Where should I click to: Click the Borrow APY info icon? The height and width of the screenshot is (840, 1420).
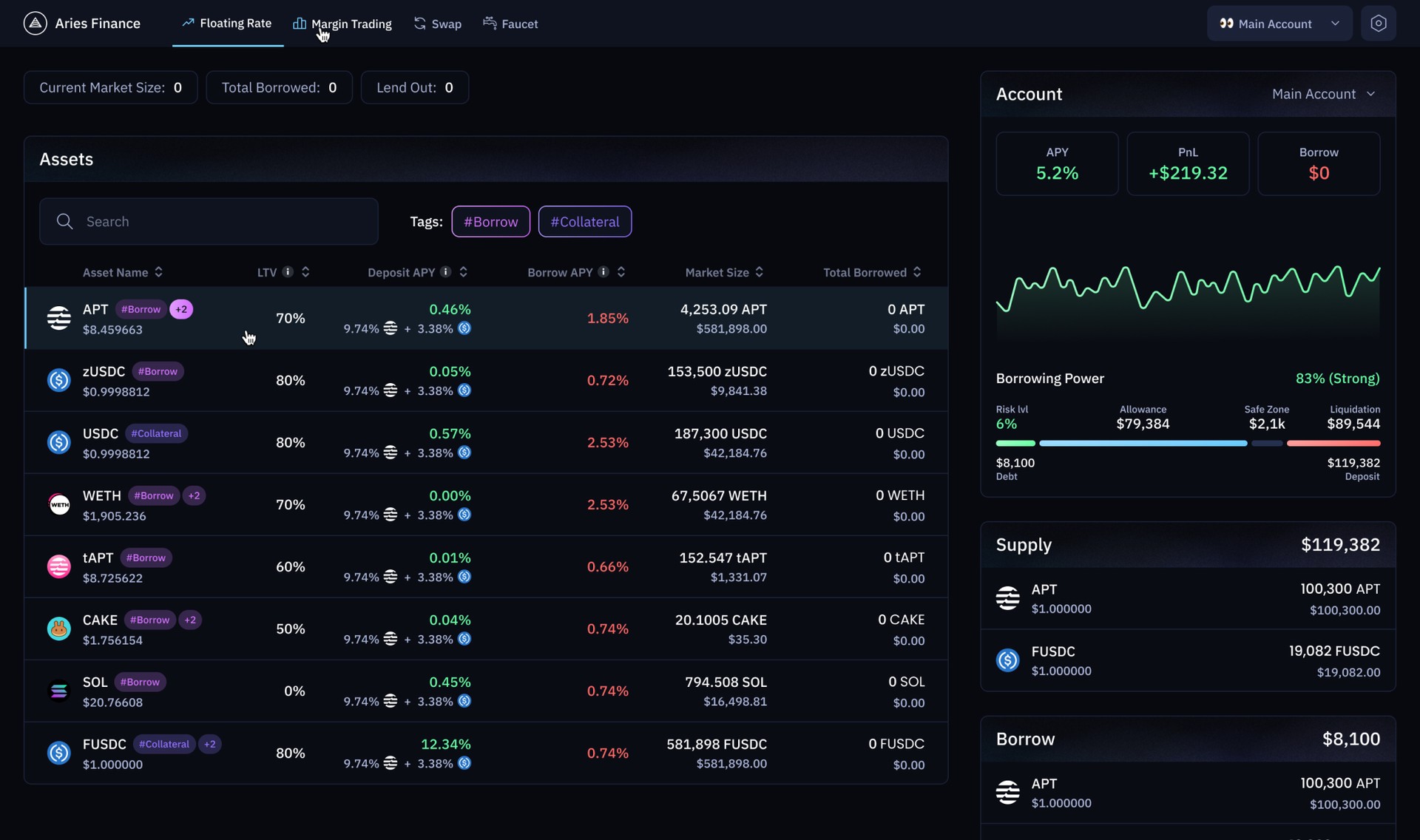point(603,272)
